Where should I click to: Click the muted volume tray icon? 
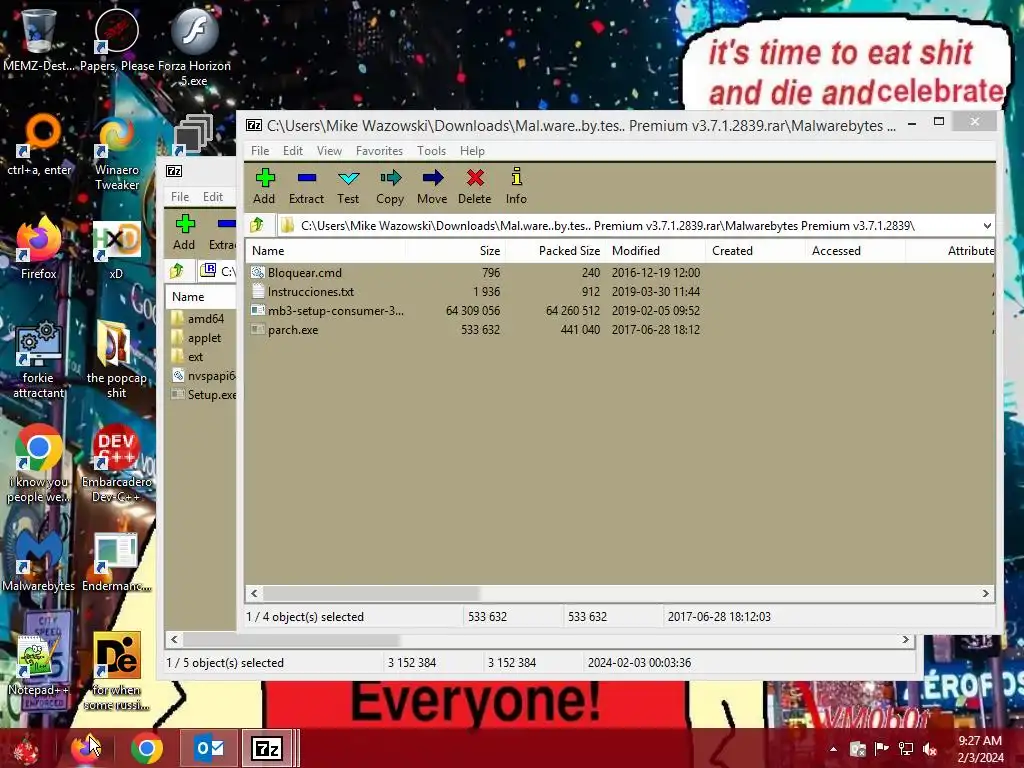(x=930, y=748)
